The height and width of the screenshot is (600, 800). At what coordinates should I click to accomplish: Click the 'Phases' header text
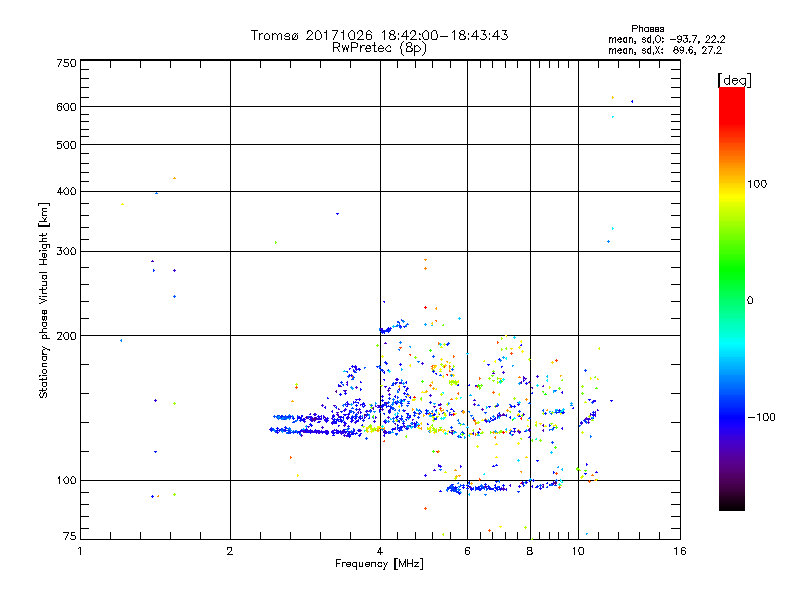(x=647, y=29)
